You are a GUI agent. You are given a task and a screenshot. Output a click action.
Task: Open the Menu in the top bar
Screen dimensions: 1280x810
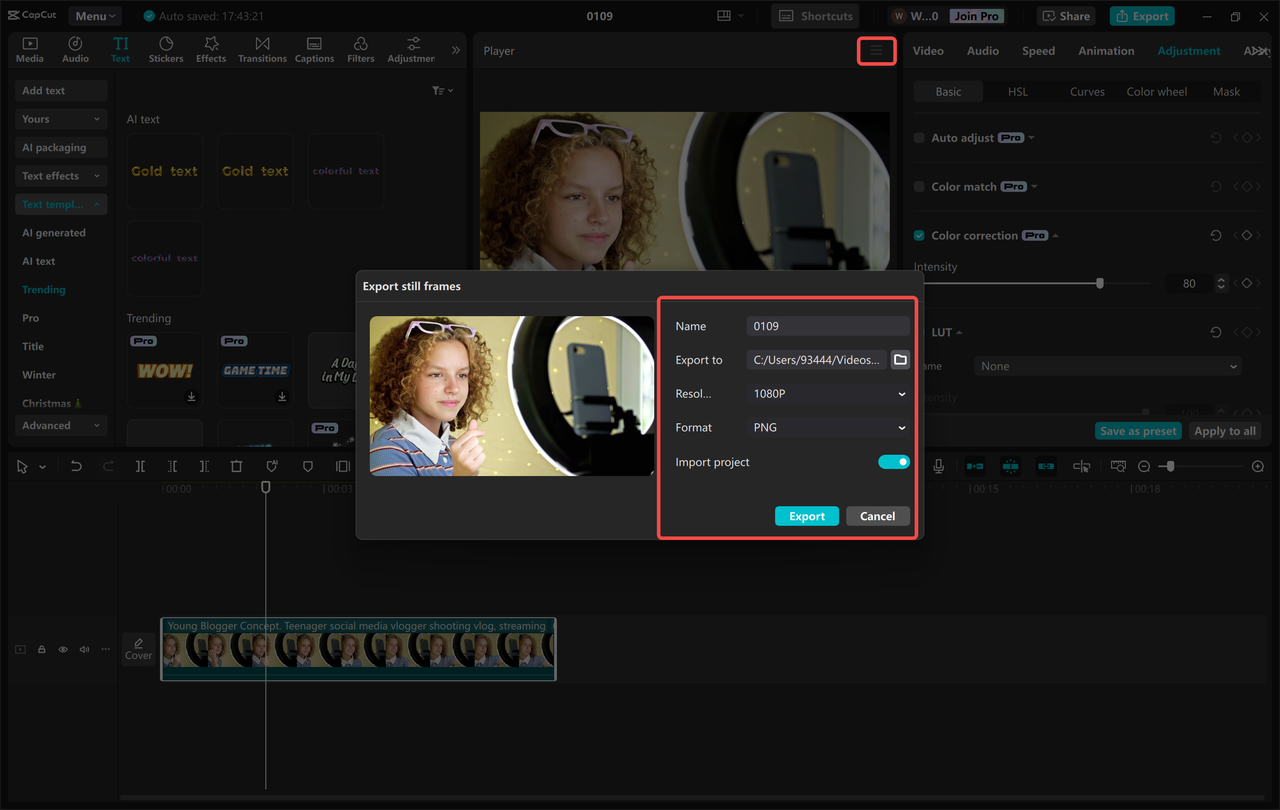click(93, 15)
